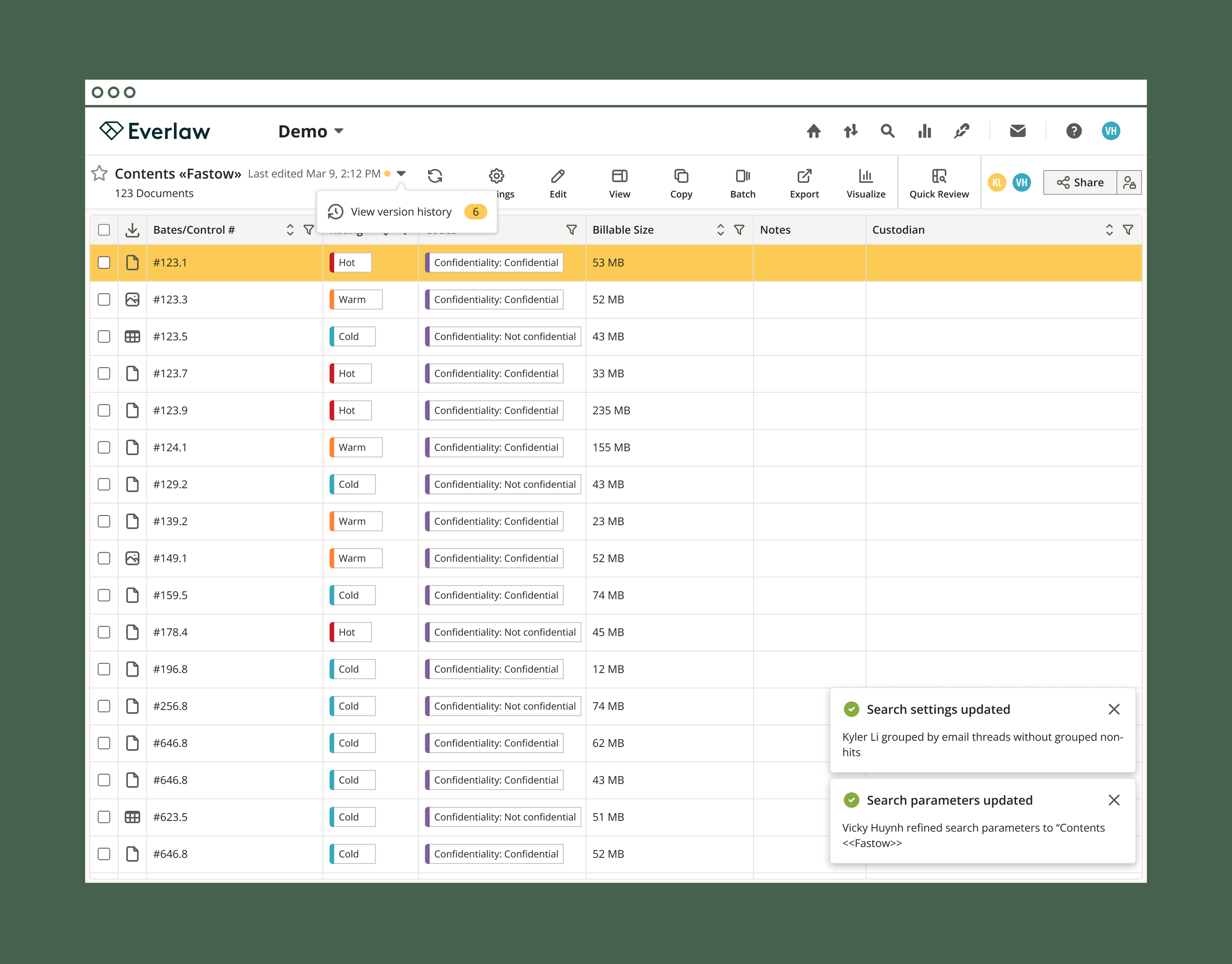
Task: Click the Refresh results icon
Action: (435, 176)
